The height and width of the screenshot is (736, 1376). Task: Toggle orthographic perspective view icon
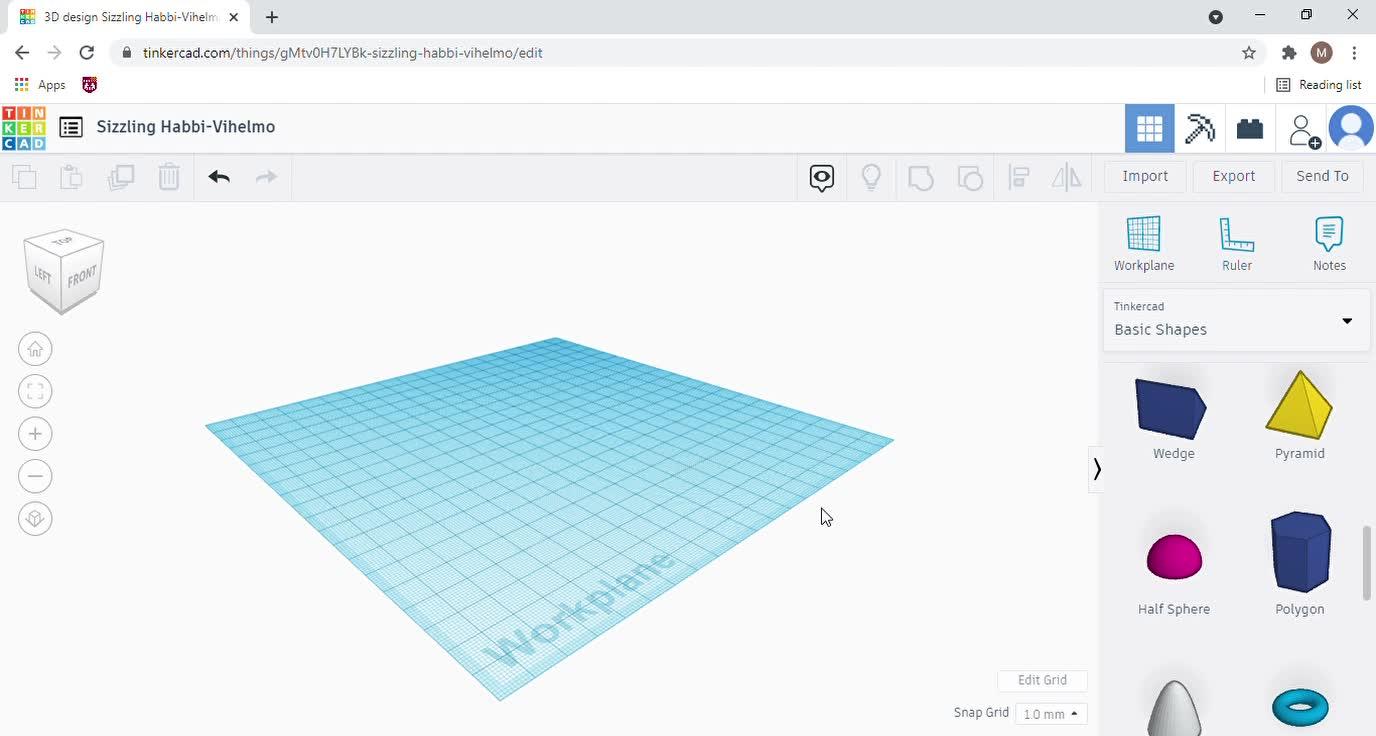tap(35, 518)
